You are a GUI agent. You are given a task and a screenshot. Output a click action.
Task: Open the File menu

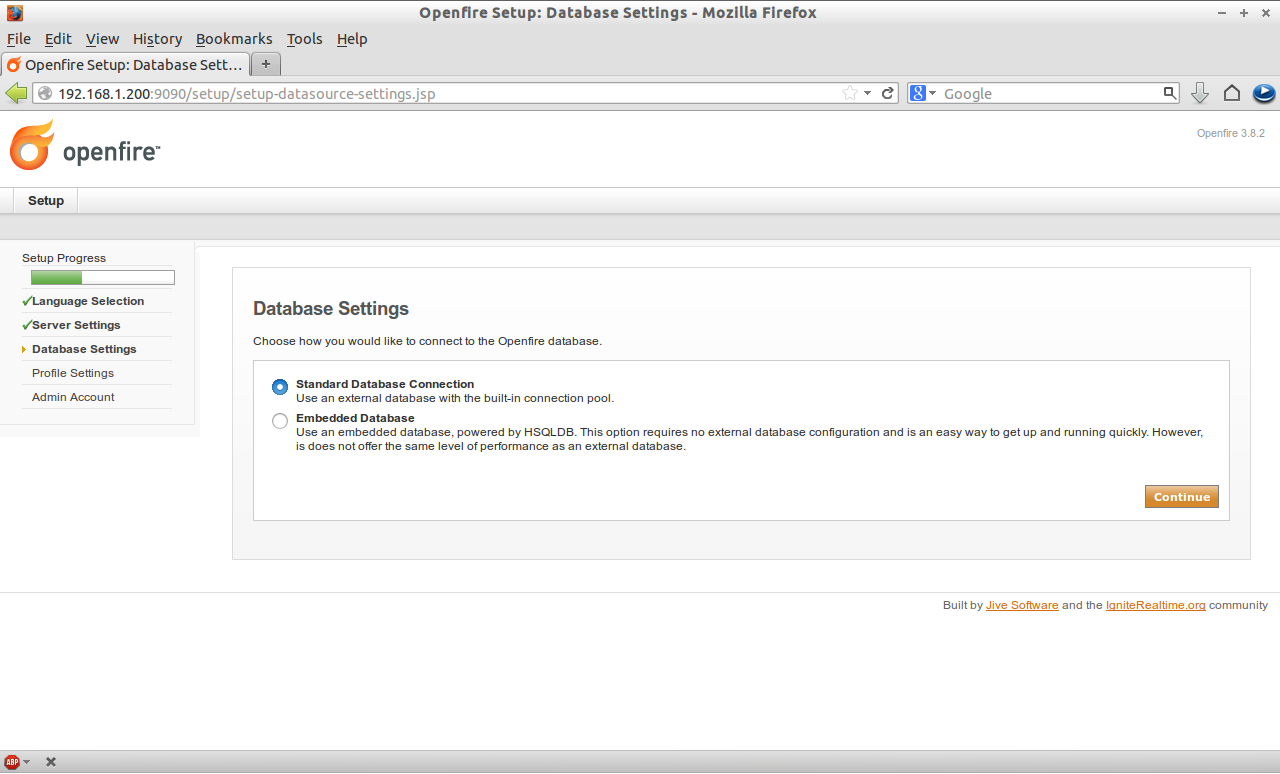pyautogui.click(x=19, y=39)
